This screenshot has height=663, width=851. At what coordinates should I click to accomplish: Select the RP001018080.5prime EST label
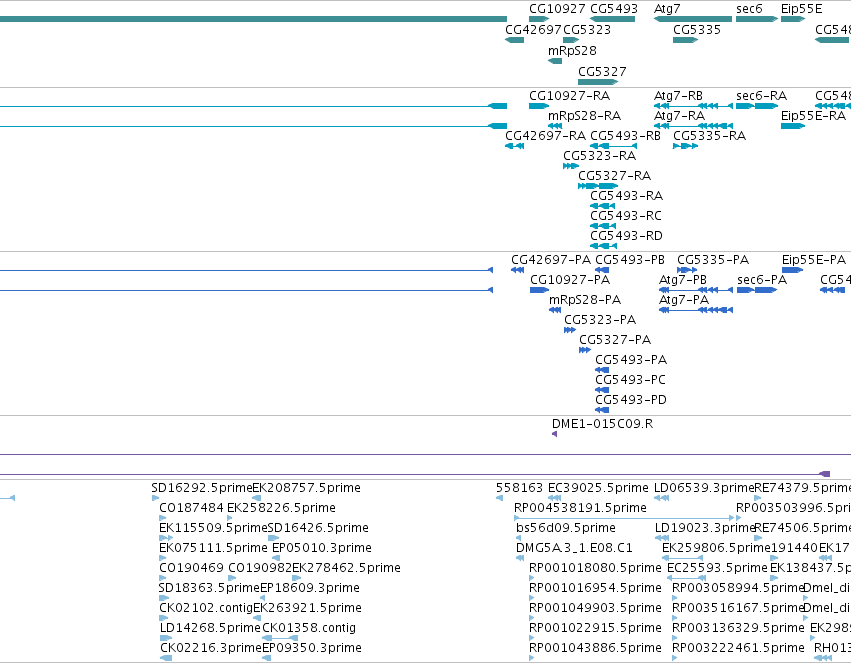[x=595, y=569]
